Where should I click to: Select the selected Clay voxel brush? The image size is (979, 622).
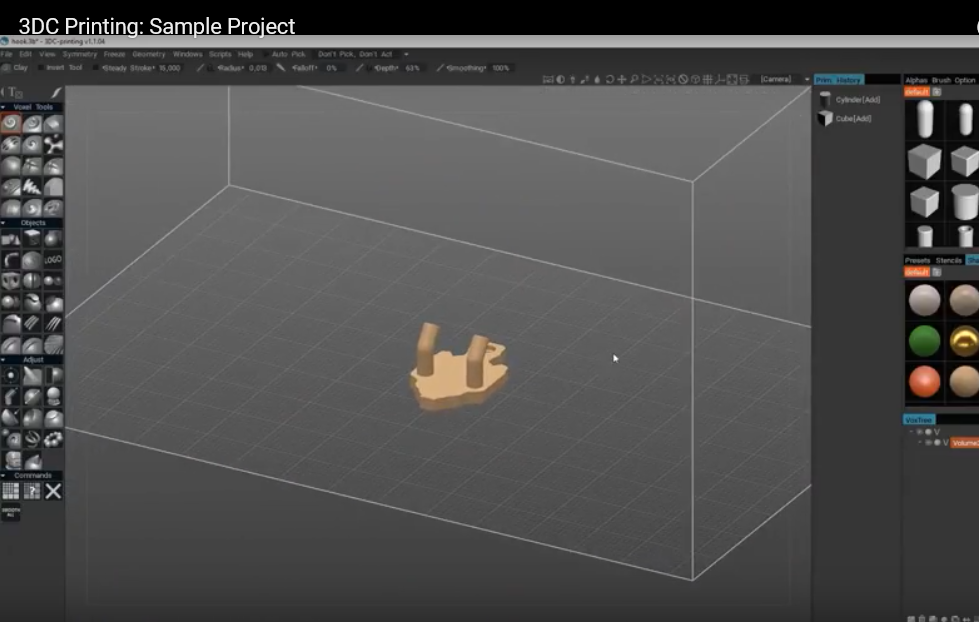tap(11, 123)
